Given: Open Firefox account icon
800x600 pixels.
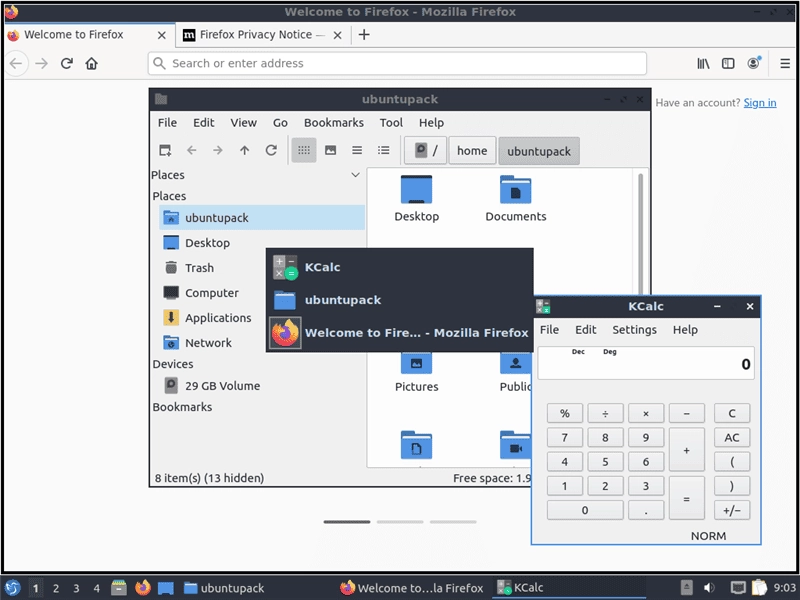Looking at the screenshot, I should coord(754,63).
